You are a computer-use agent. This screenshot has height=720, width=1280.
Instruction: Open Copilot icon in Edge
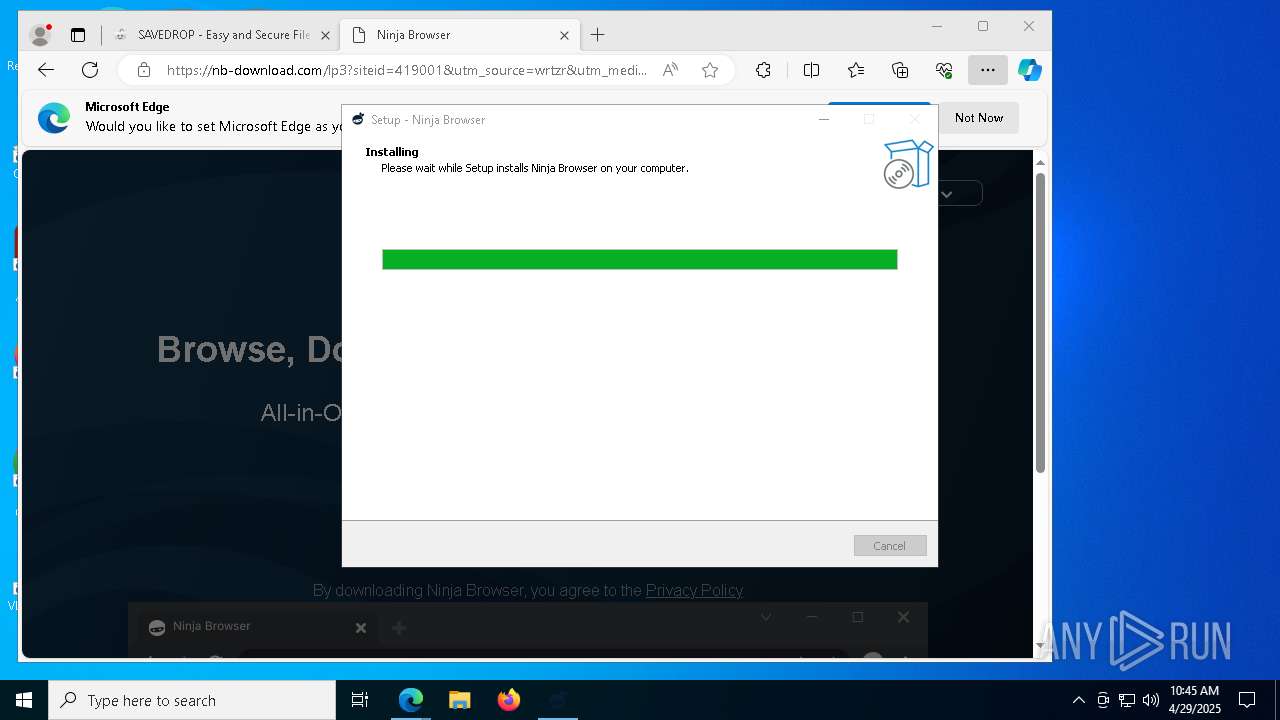(1030, 70)
